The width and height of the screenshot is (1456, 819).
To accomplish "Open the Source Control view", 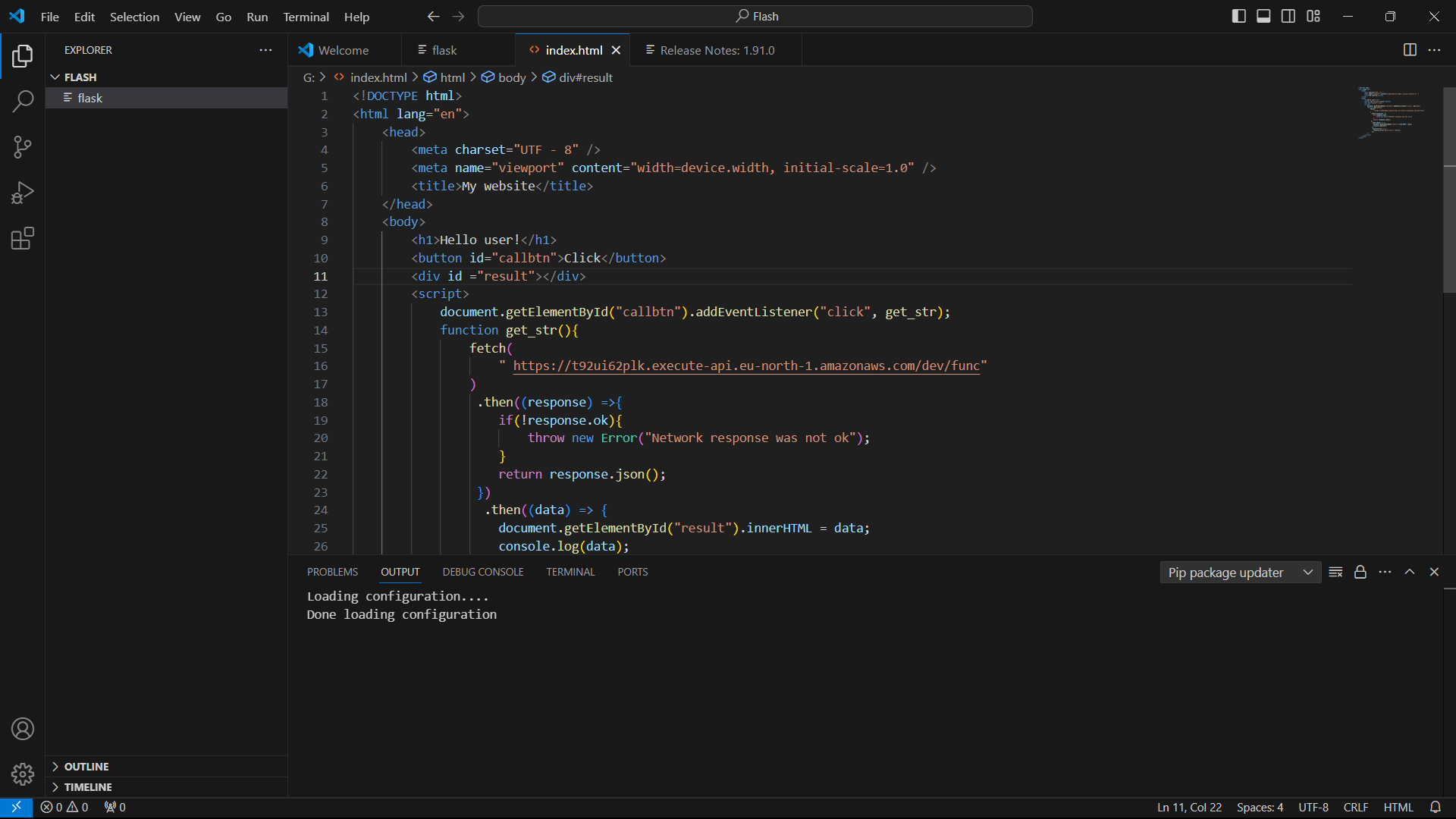I will click(23, 147).
